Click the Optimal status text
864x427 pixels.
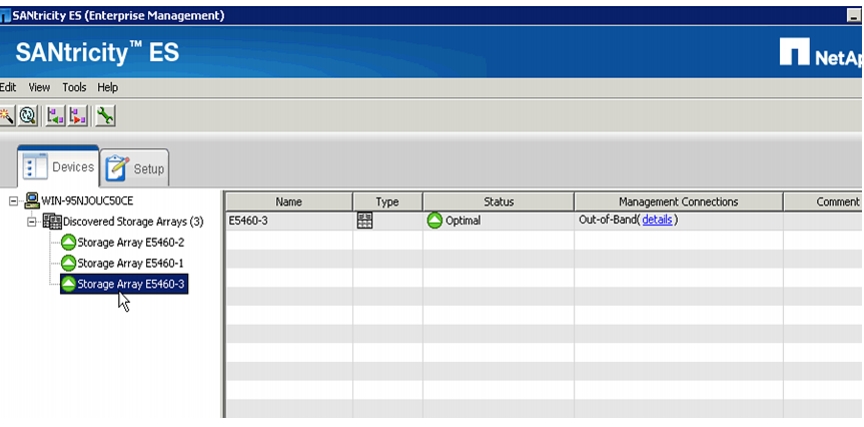click(x=463, y=221)
